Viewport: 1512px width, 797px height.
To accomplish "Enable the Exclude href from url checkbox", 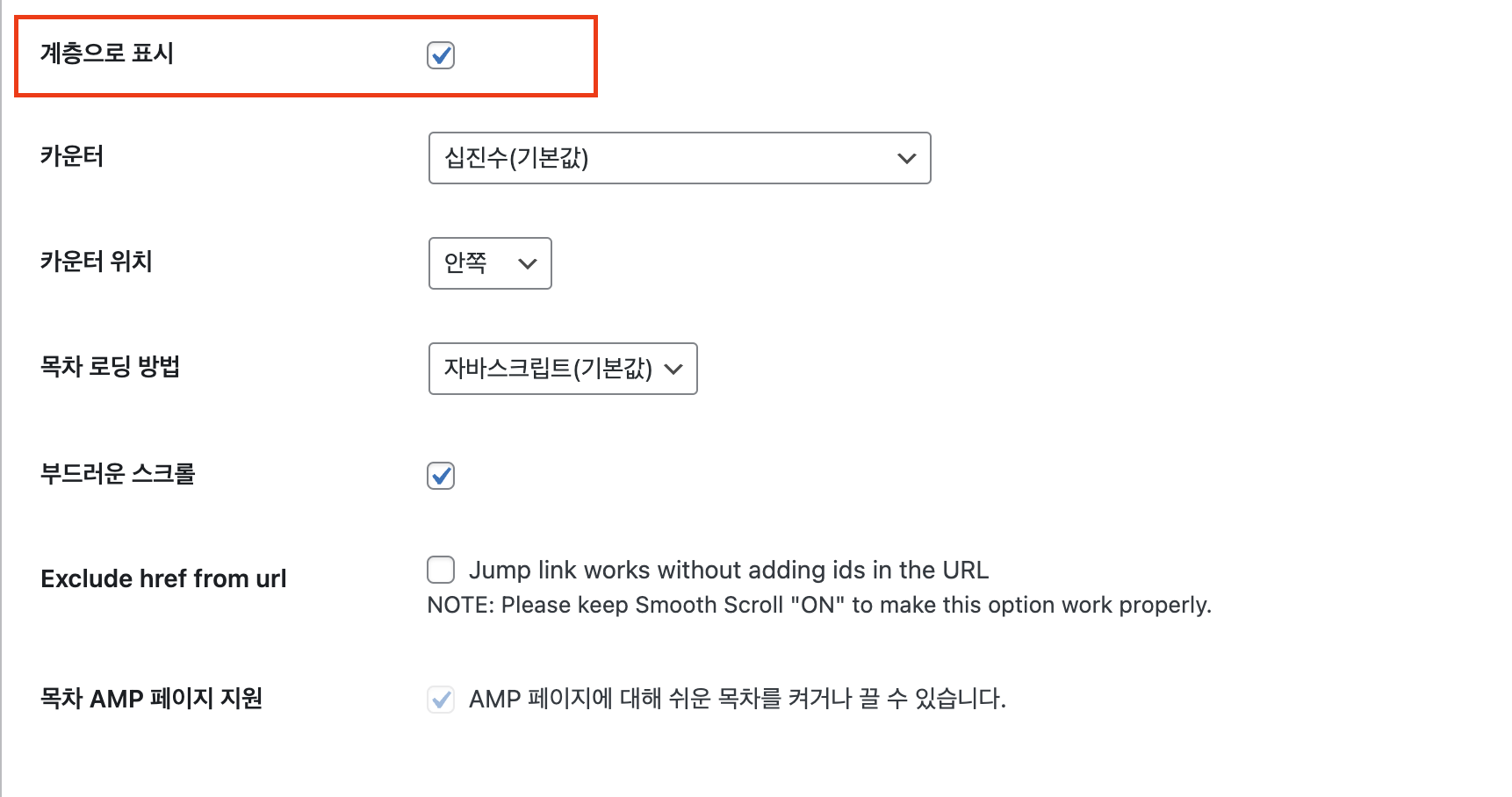I will pyautogui.click(x=441, y=570).
